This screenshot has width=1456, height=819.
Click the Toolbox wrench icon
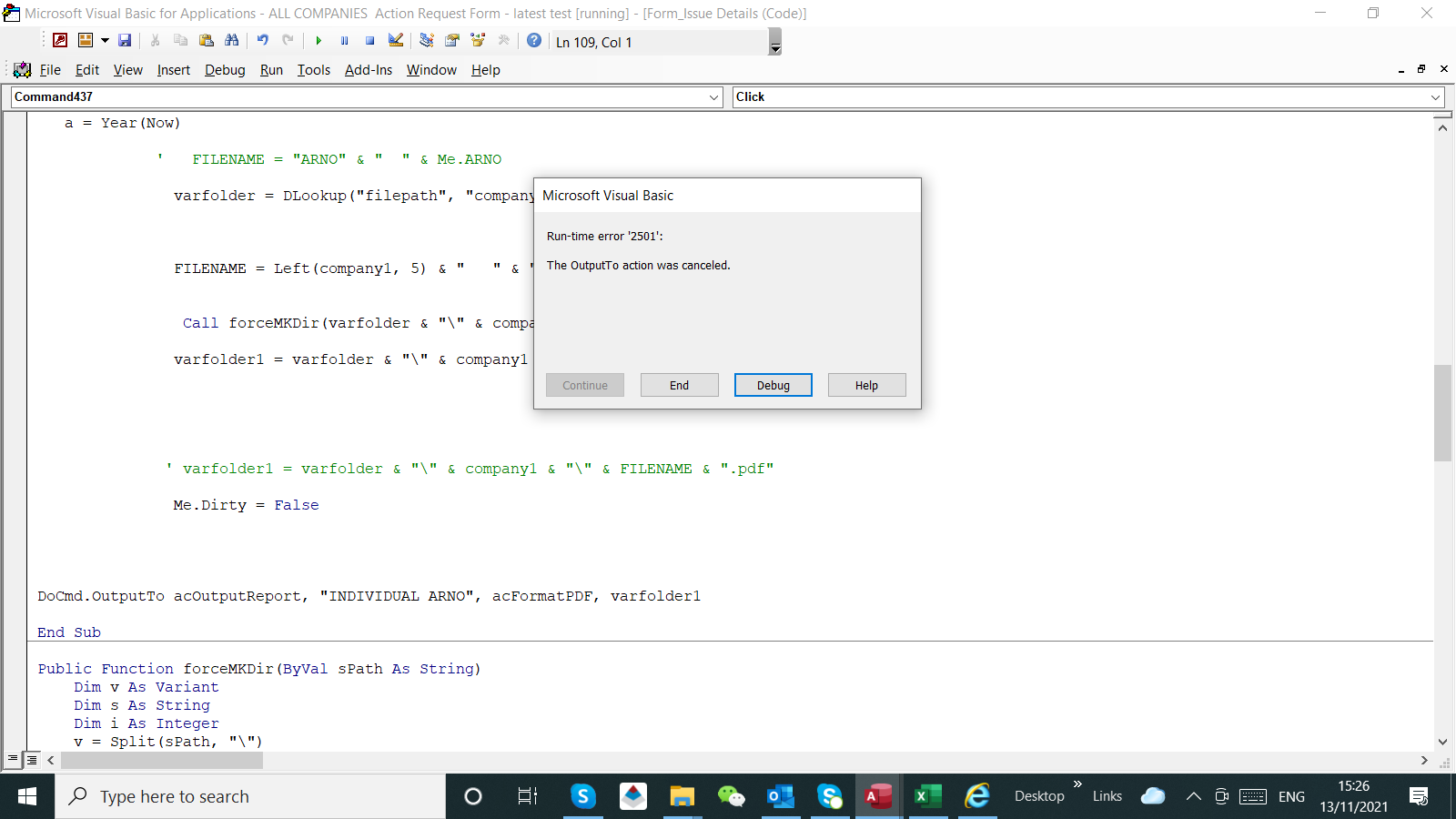503,41
